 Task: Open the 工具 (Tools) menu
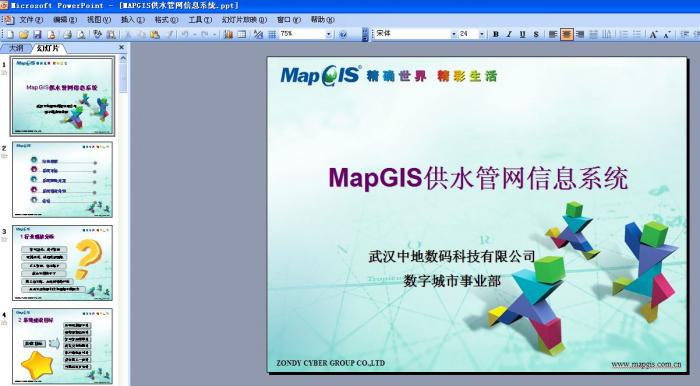[200, 20]
